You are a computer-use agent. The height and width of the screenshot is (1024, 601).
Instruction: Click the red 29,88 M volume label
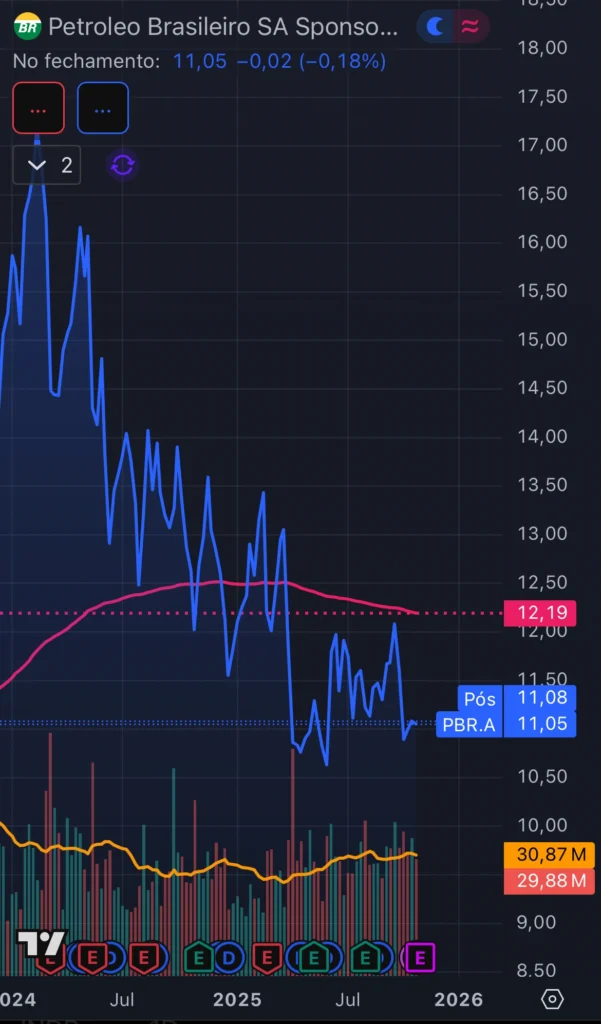click(x=549, y=881)
